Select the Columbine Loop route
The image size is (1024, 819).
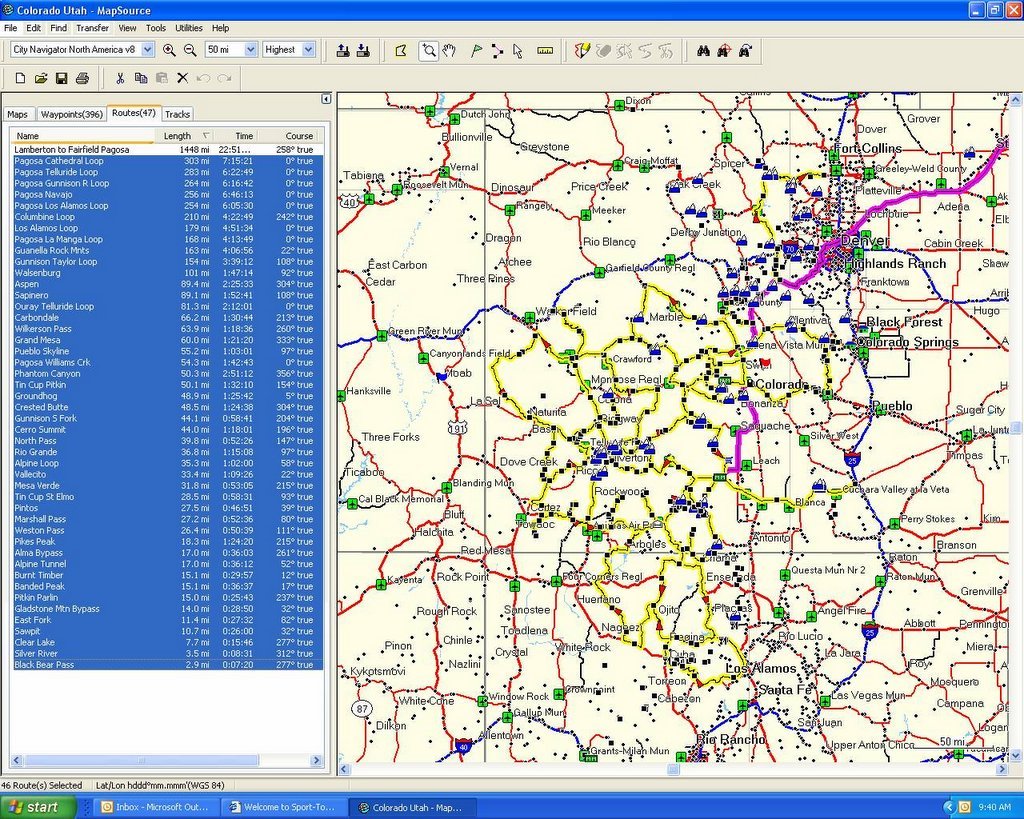coord(166,217)
